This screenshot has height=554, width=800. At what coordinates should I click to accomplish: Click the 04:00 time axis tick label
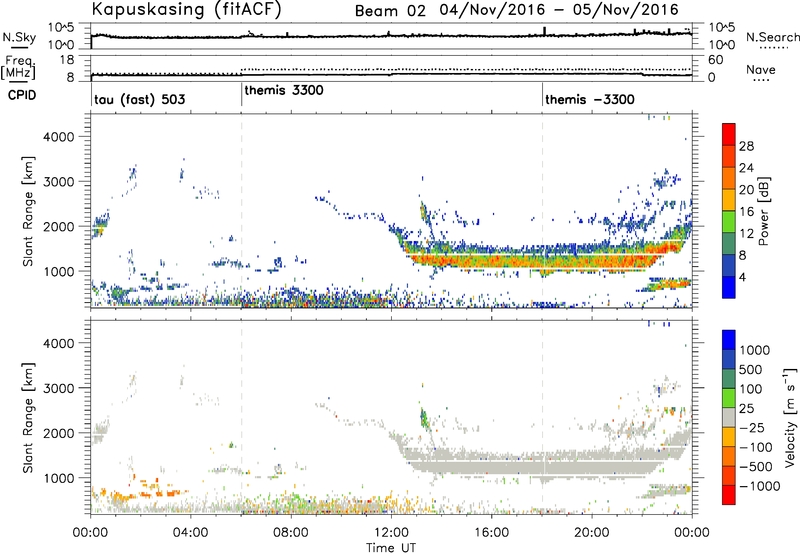(190, 532)
